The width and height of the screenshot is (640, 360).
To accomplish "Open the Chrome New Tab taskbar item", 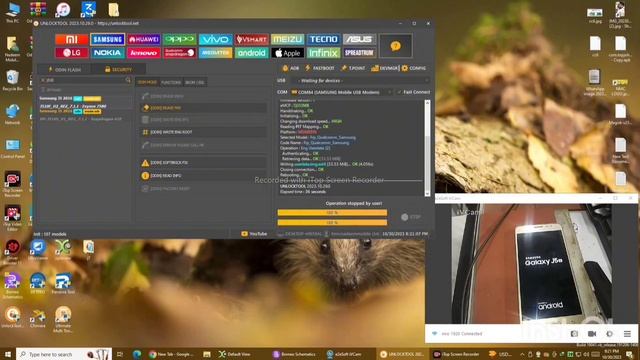I will click(171, 354).
